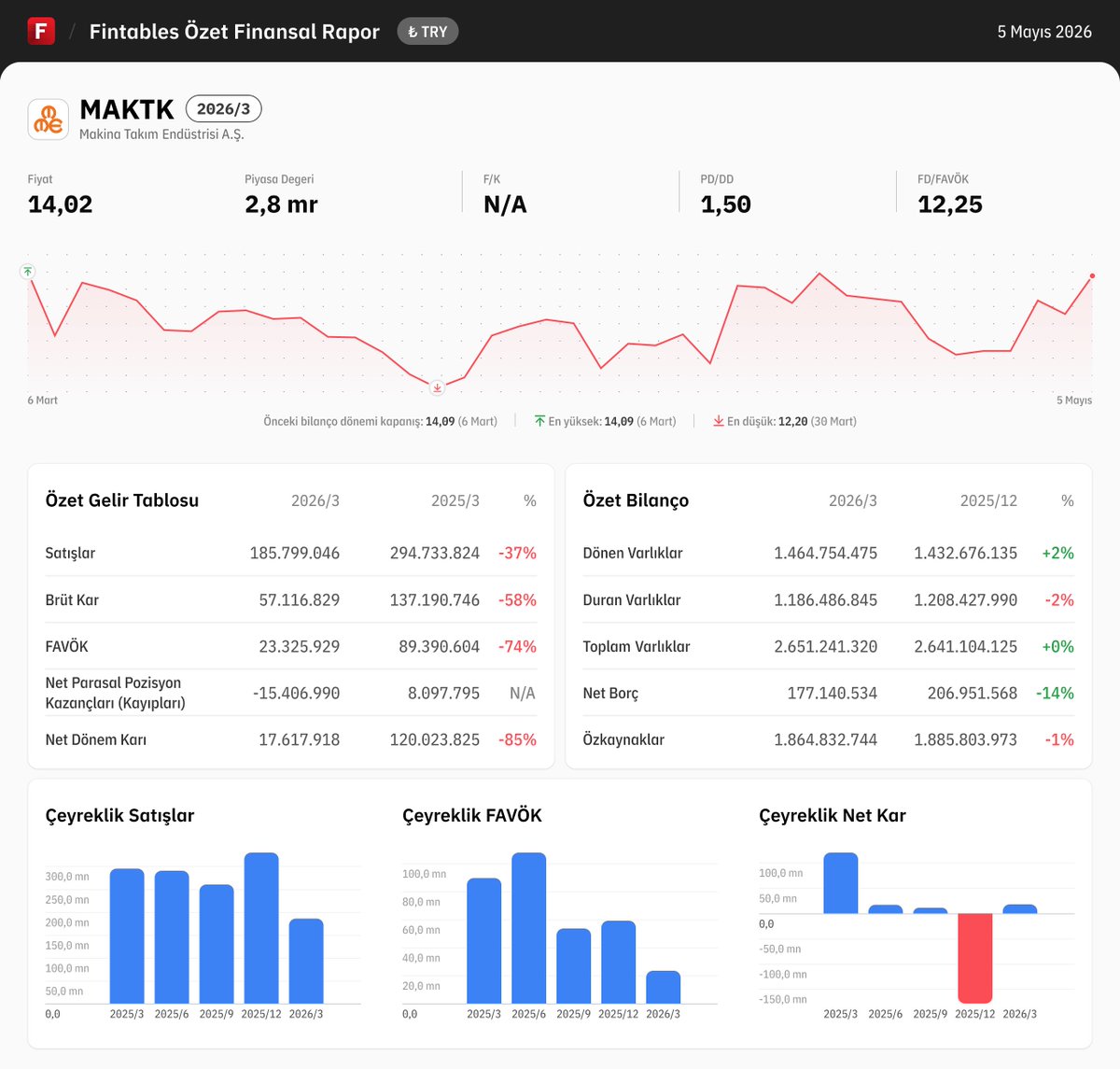This screenshot has height=1069, width=1120.
Task: Click the PD/DD value 1,50
Action: point(726,204)
